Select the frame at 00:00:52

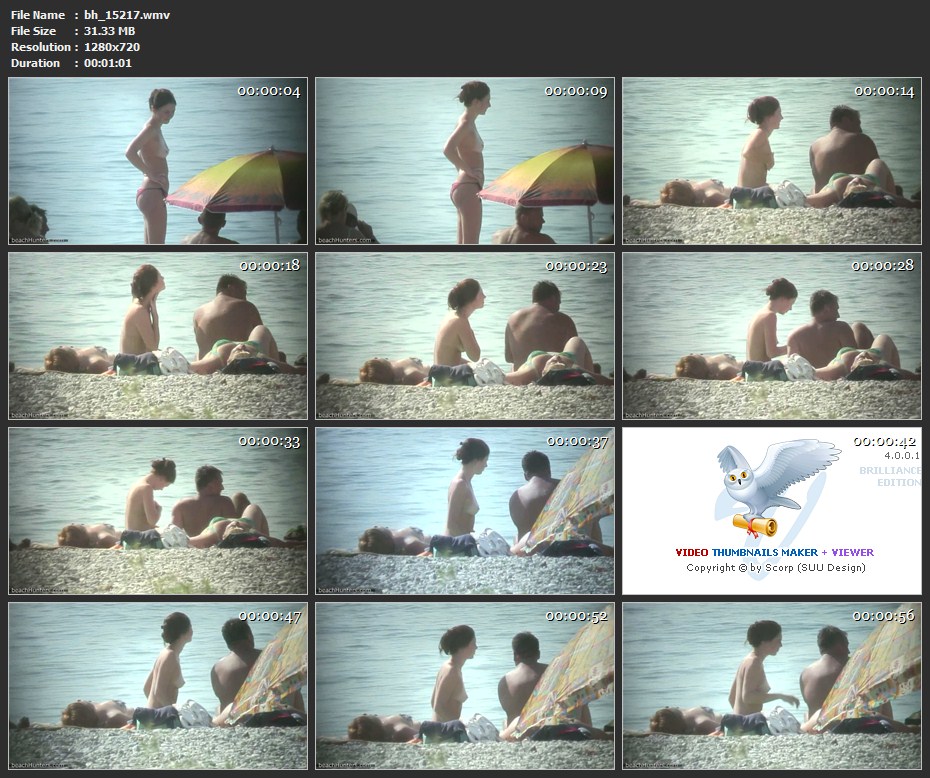point(465,685)
